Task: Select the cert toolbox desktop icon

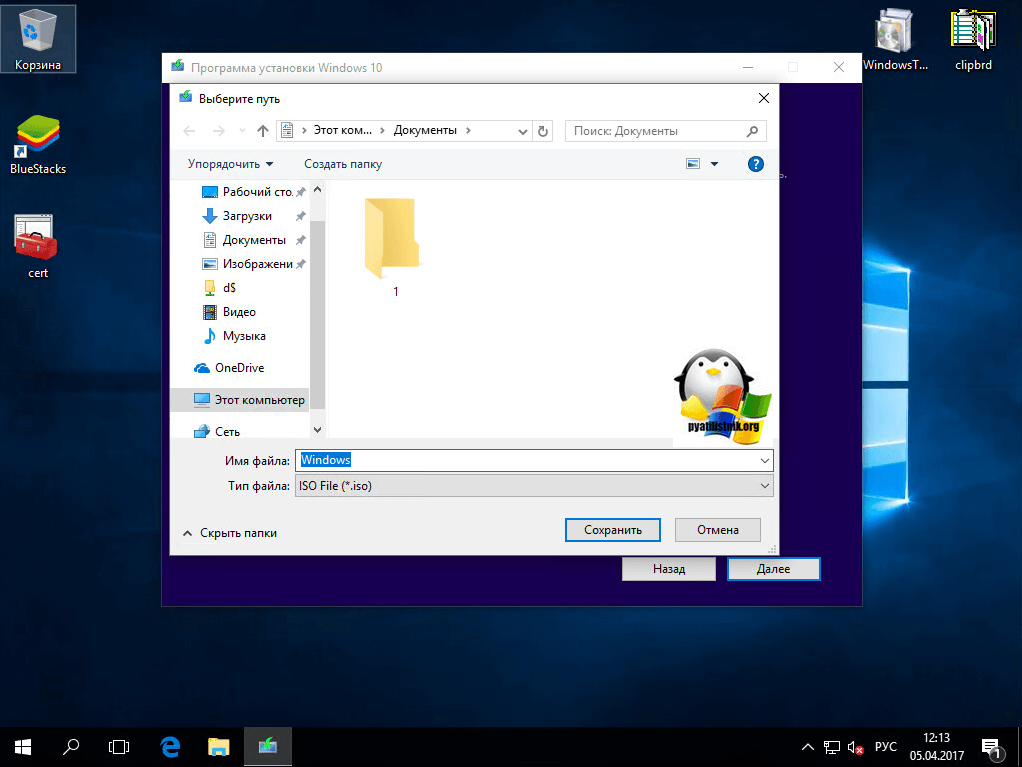Action: [37, 244]
